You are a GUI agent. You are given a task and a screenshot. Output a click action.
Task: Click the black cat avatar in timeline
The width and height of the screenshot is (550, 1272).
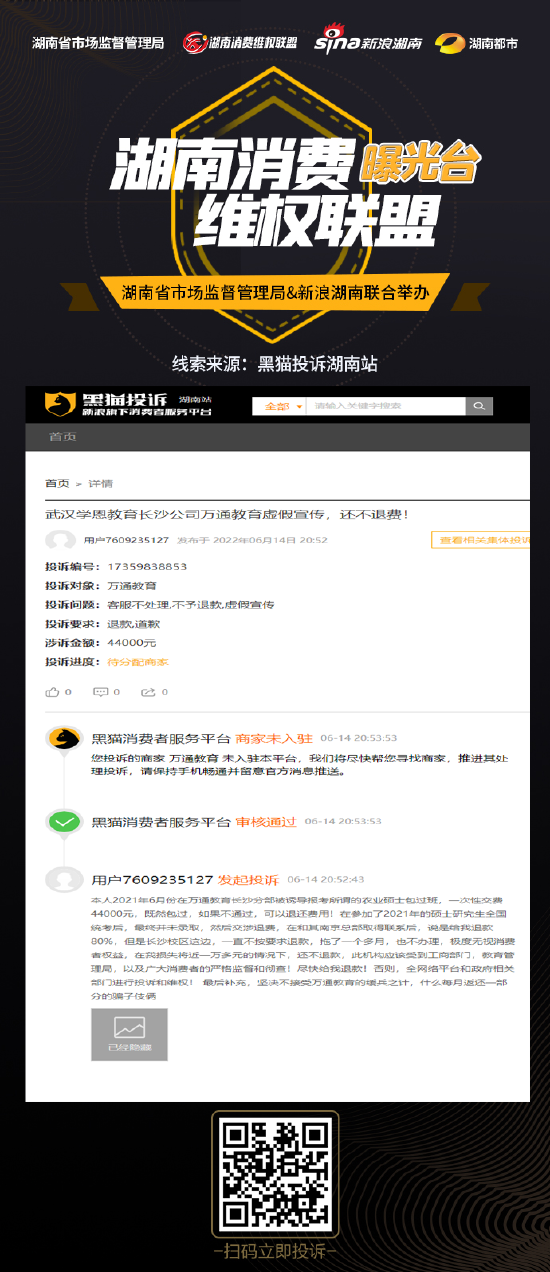pyautogui.click(x=65, y=739)
